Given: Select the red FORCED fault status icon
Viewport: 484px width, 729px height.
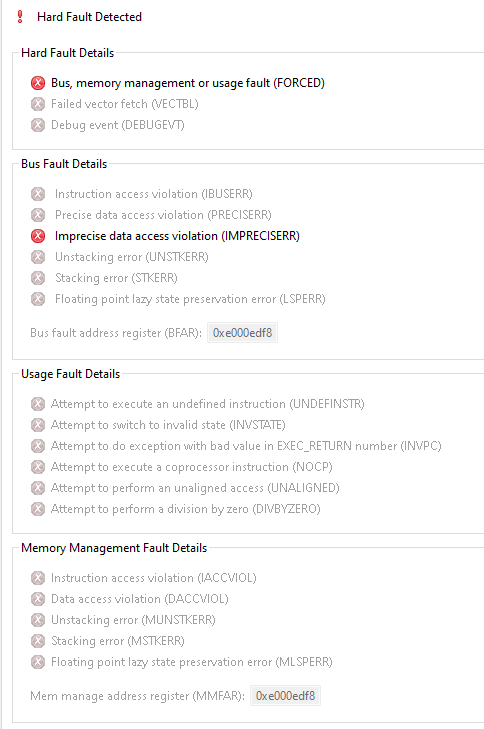Looking at the screenshot, I should (38, 83).
